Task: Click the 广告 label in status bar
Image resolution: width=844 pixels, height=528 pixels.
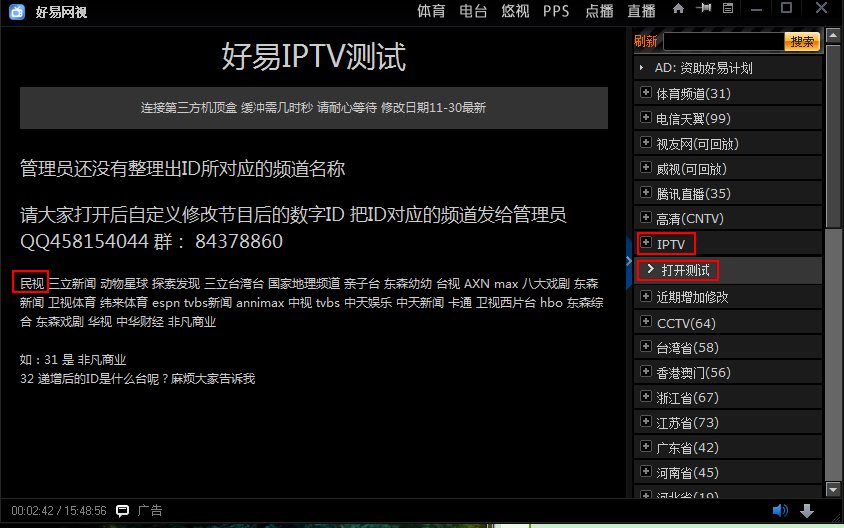Action: click(x=150, y=510)
